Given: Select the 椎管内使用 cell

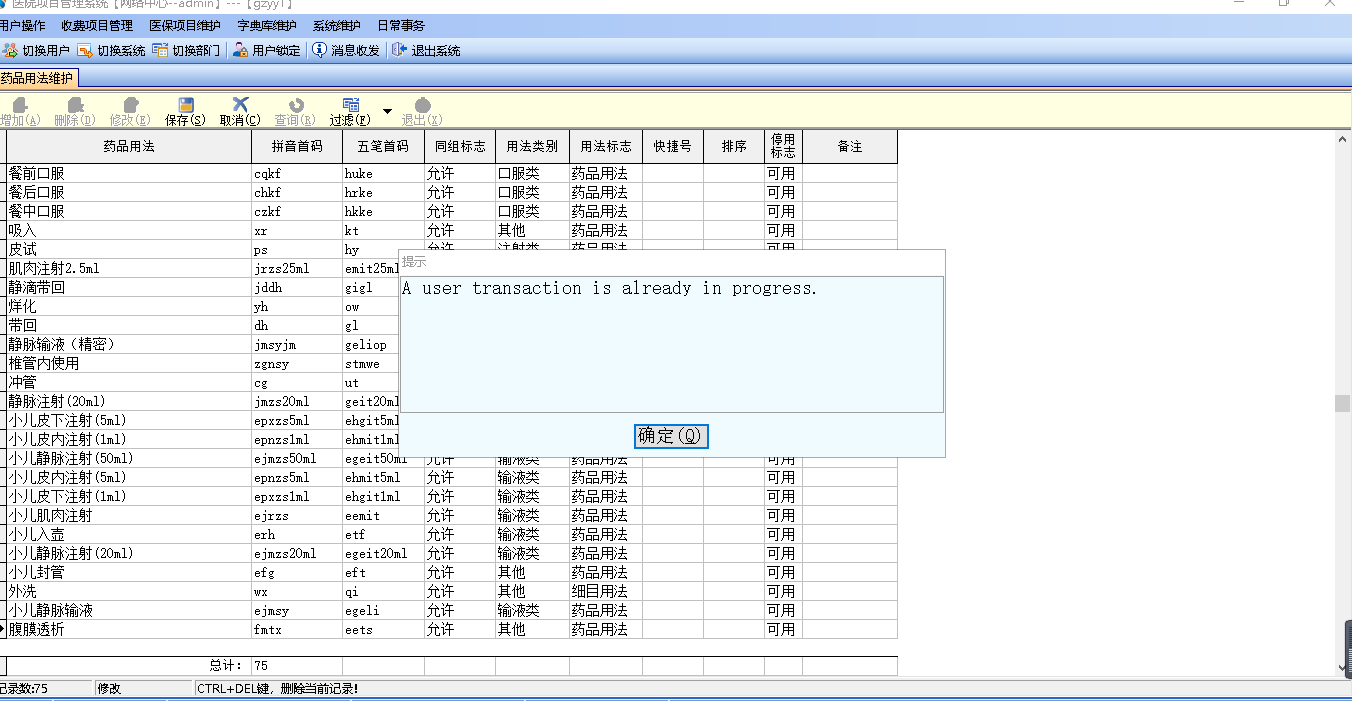Looking at the screenshot, I should coord(129,364).
